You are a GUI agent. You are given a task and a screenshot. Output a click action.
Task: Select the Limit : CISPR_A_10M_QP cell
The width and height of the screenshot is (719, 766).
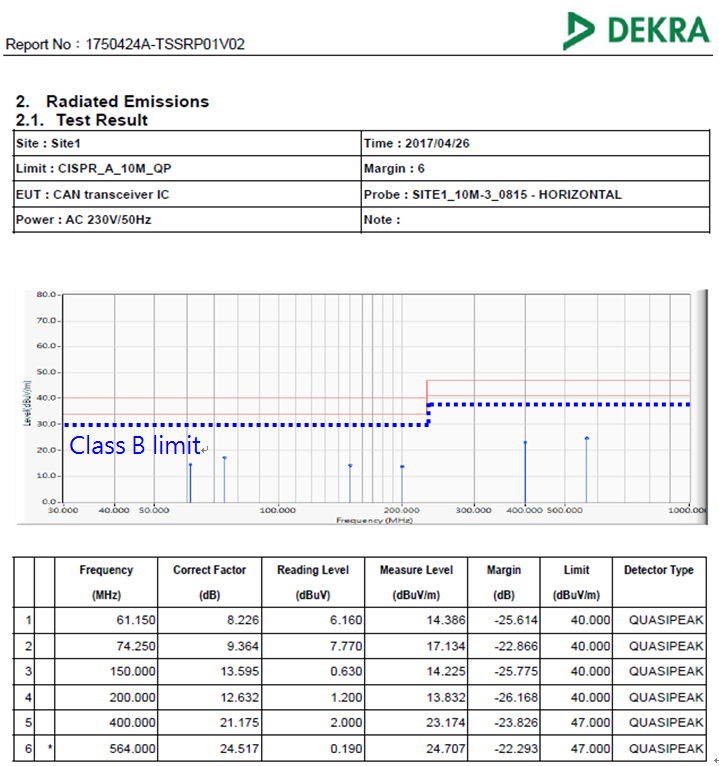point(187,168)
